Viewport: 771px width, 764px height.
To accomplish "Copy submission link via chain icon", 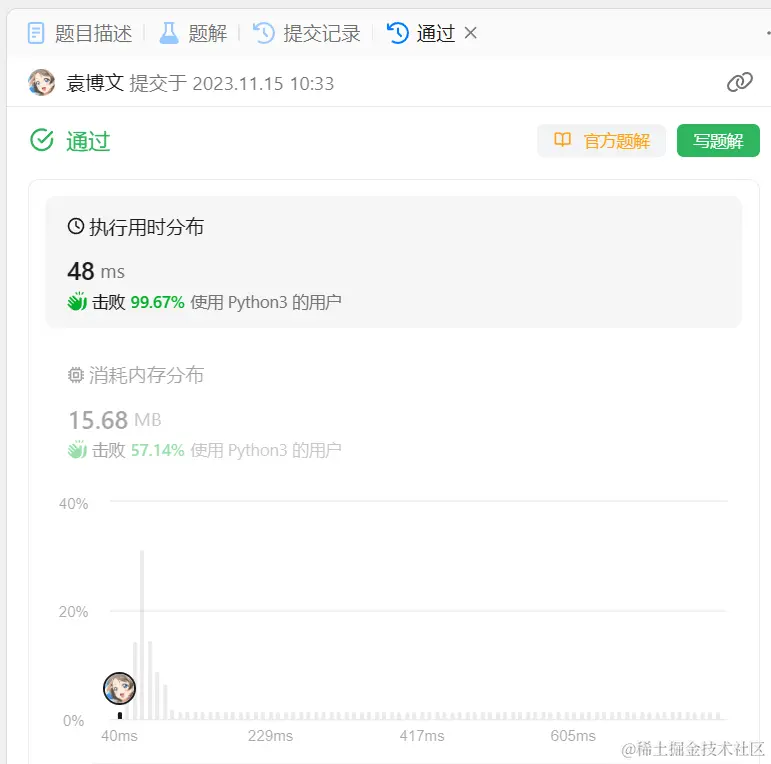I will 740,83.
